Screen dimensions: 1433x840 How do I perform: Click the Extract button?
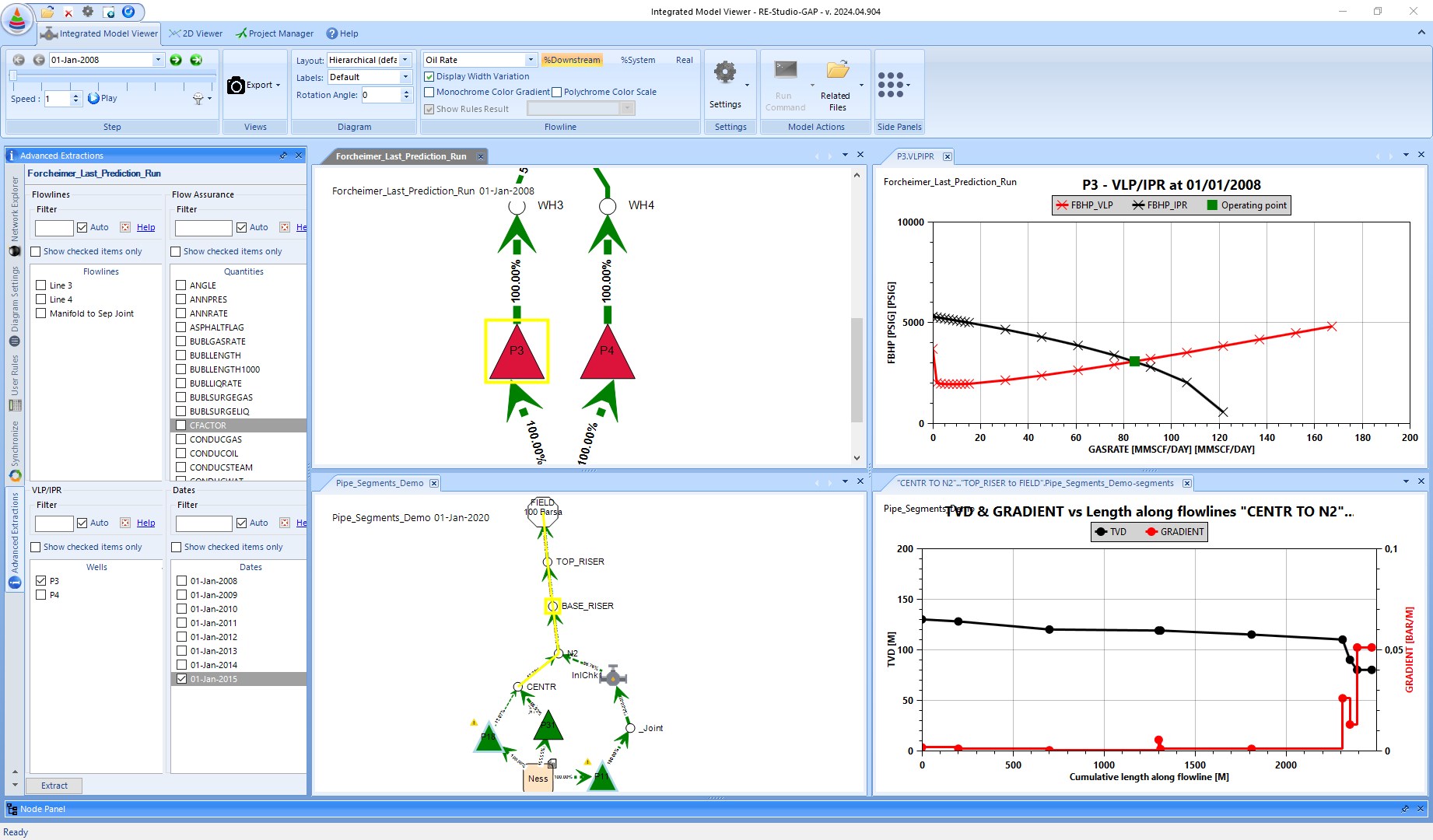54,786
